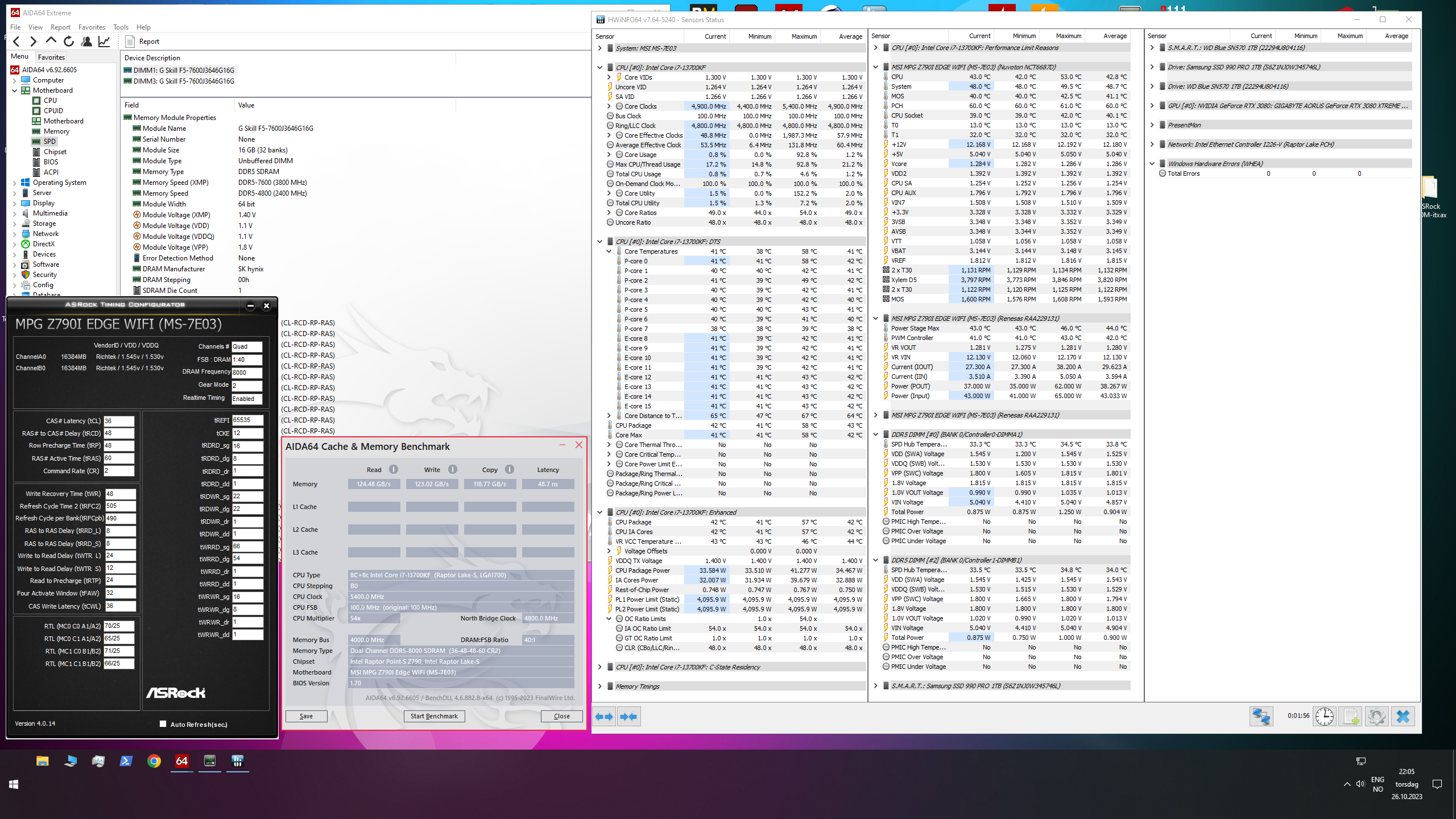Open the View menu in AIDA64

(35, 27)
